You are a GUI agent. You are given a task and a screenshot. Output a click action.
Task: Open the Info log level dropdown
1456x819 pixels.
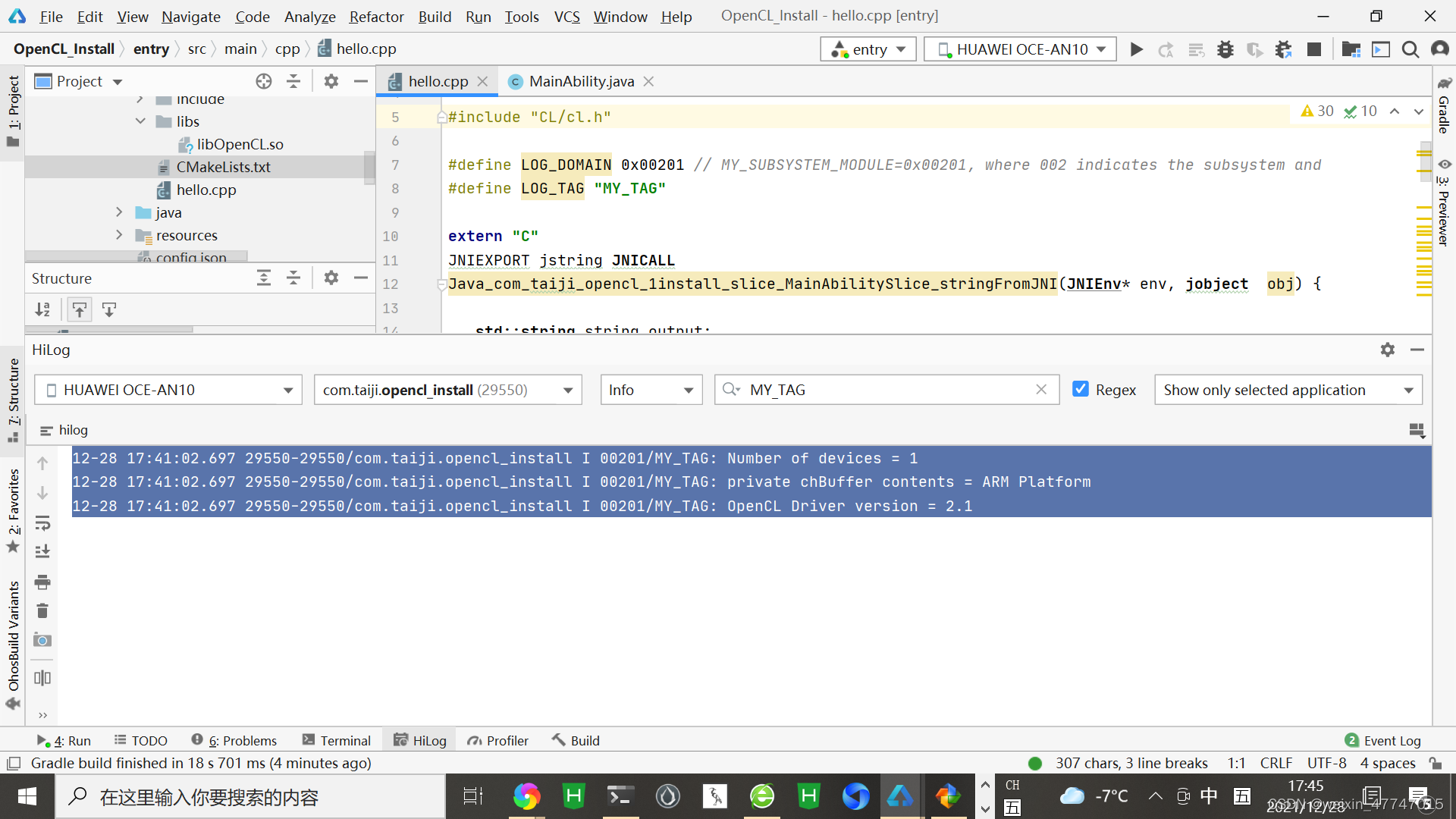click(651, 390)
